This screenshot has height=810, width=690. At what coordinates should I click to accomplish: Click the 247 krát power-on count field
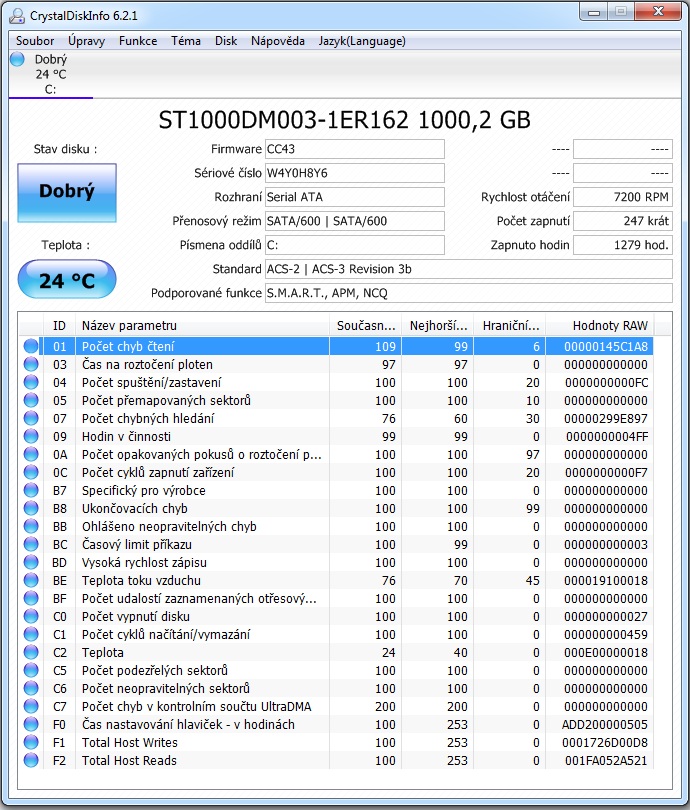pos(623,221)
